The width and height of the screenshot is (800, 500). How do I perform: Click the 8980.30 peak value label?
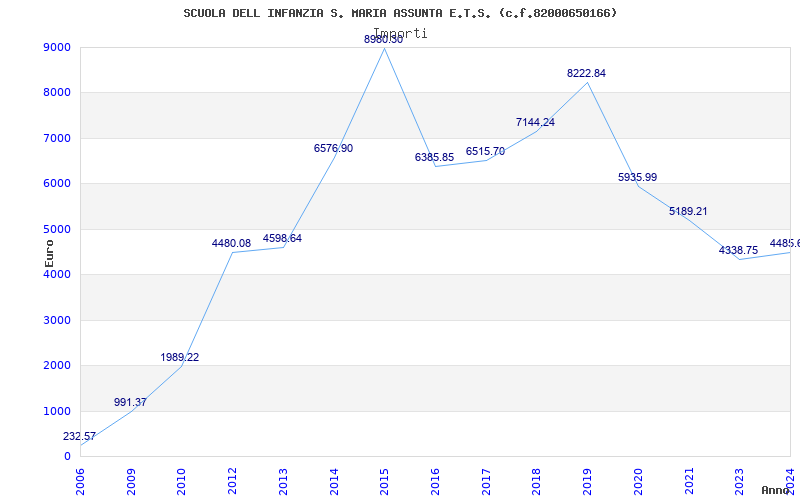(x=383, y=39)
